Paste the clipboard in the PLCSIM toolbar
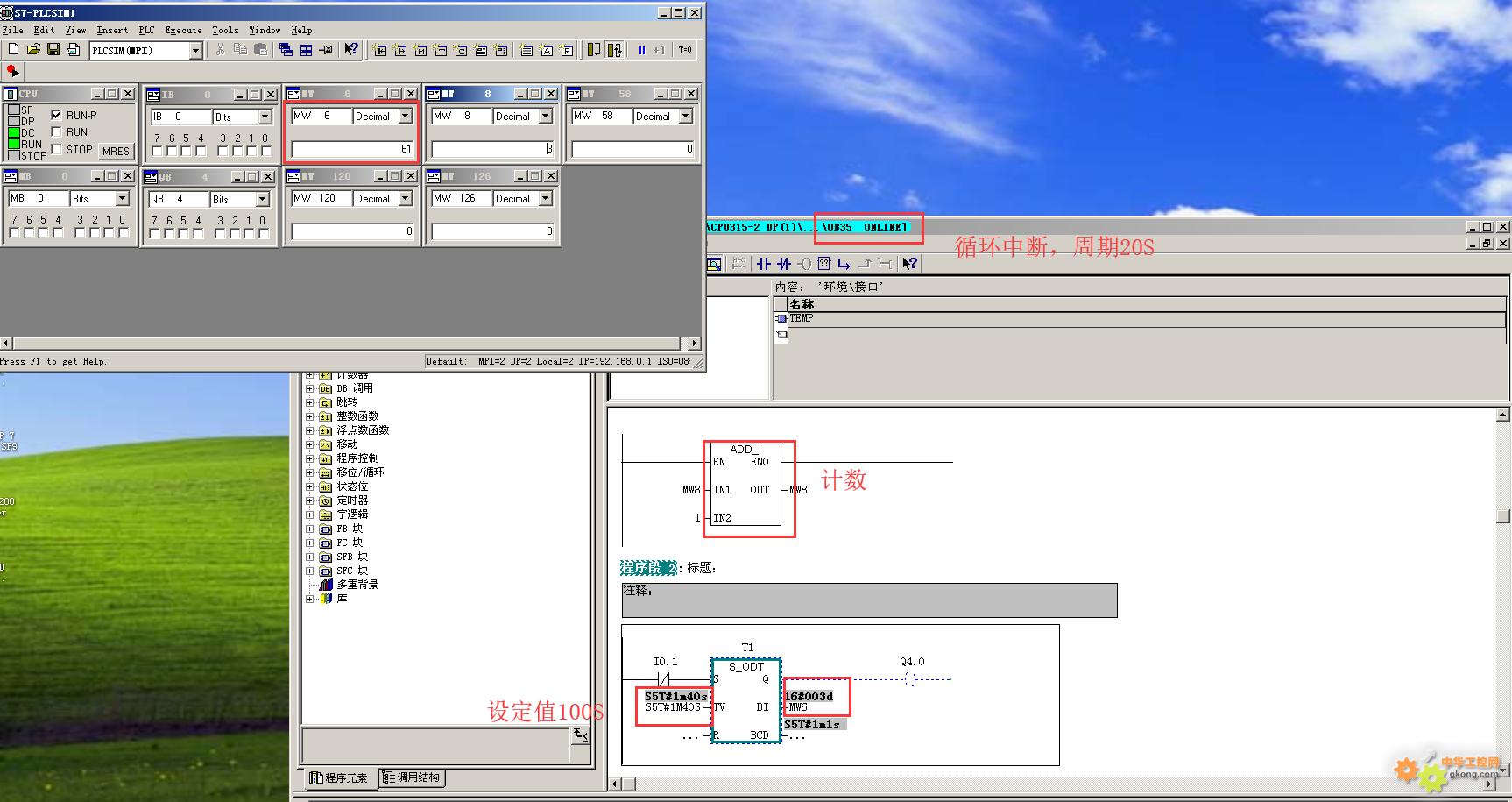 pos(260,50)
